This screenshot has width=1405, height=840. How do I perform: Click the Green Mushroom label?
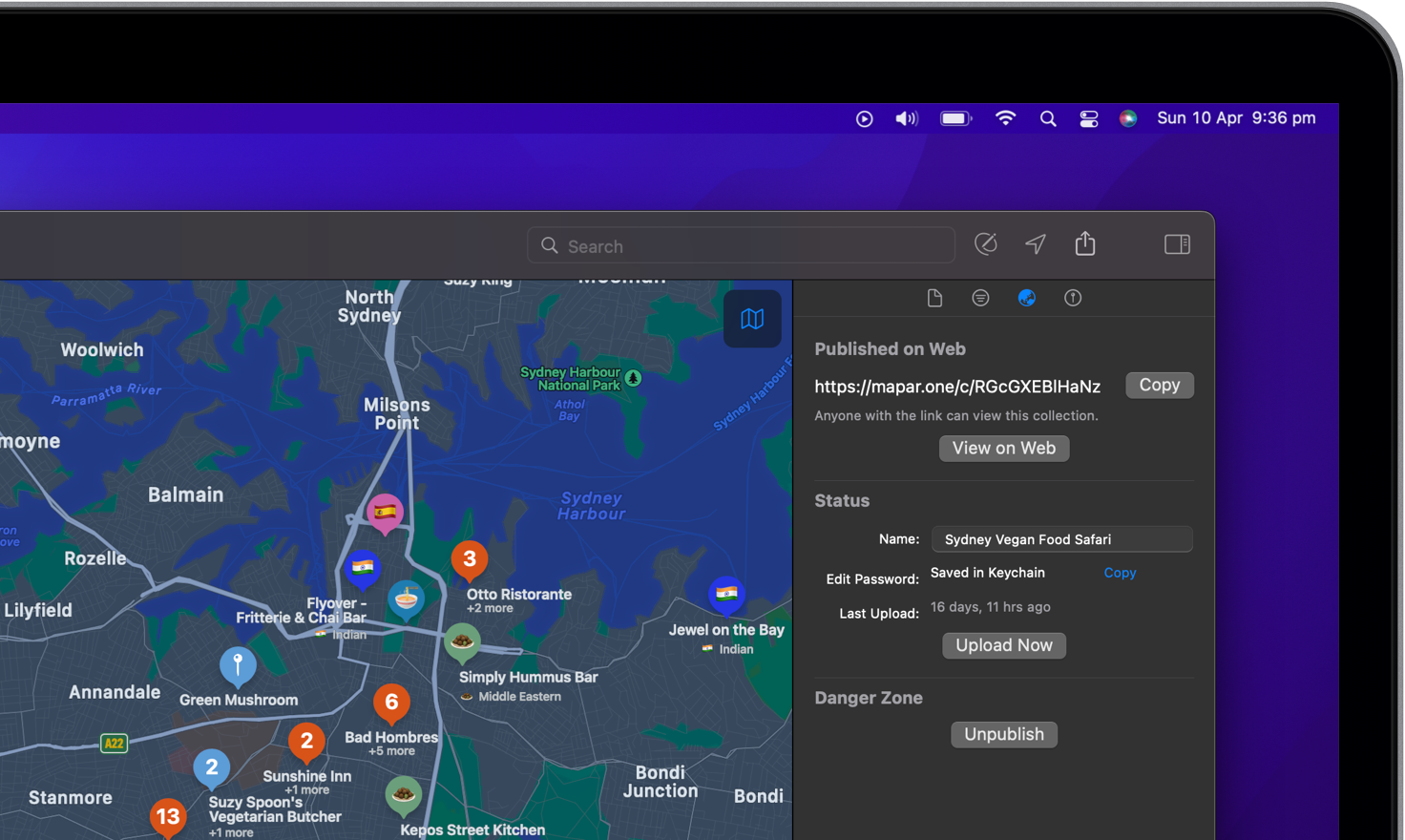(x=239, y=701)
